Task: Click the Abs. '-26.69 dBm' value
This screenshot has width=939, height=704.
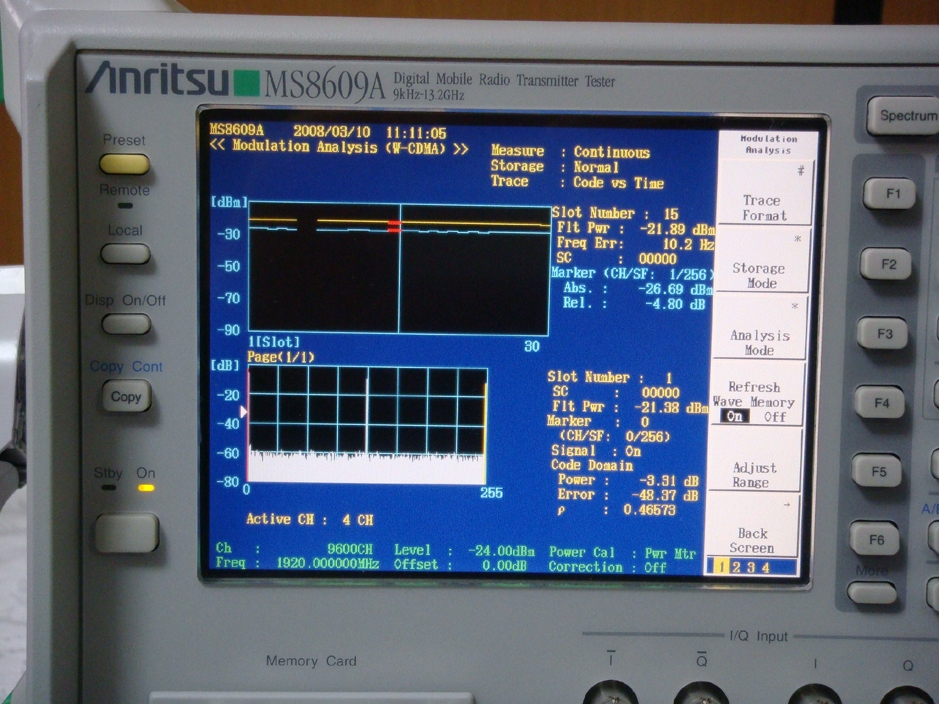Action: point(675,289)
